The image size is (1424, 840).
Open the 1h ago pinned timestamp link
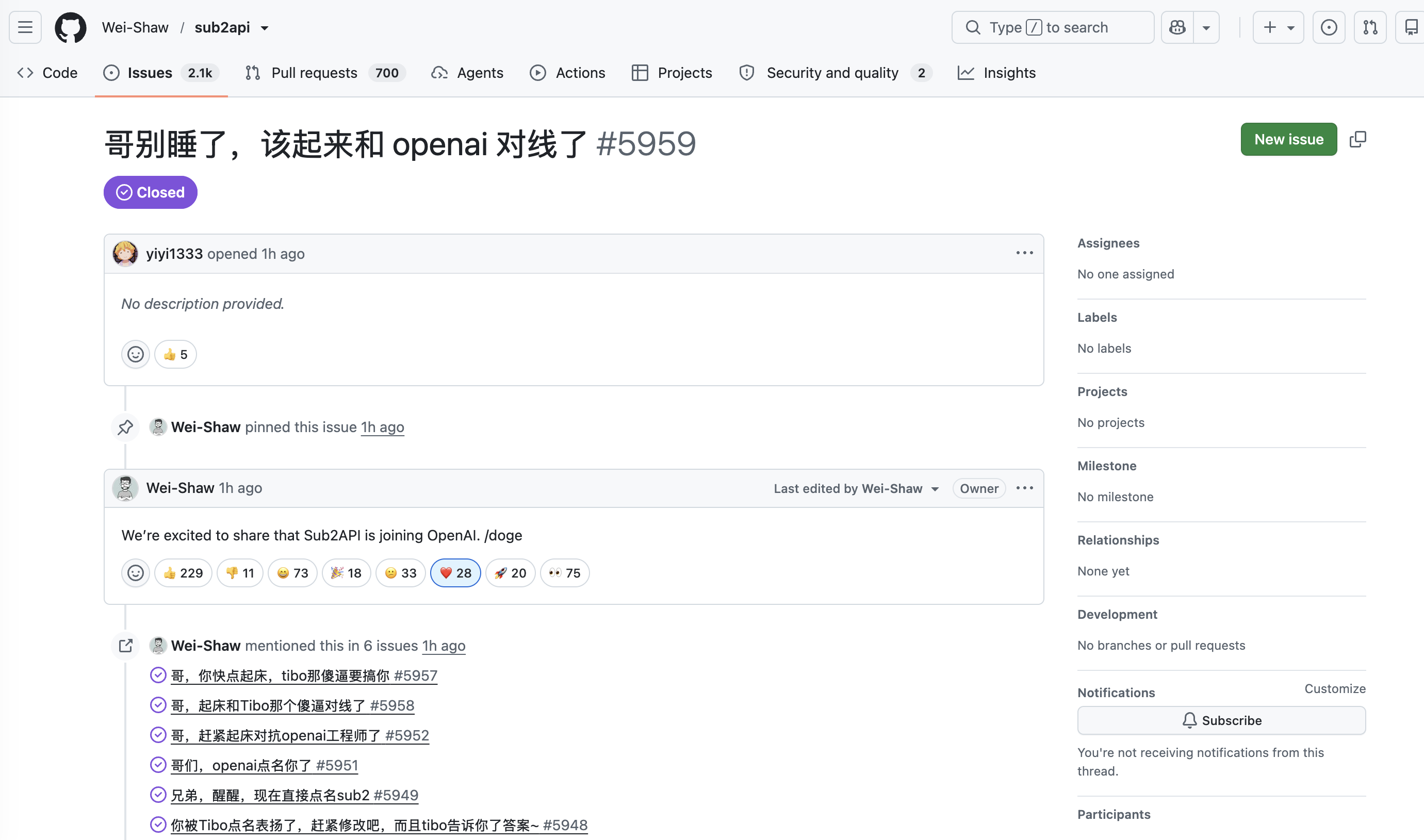(x=383, y=427)
